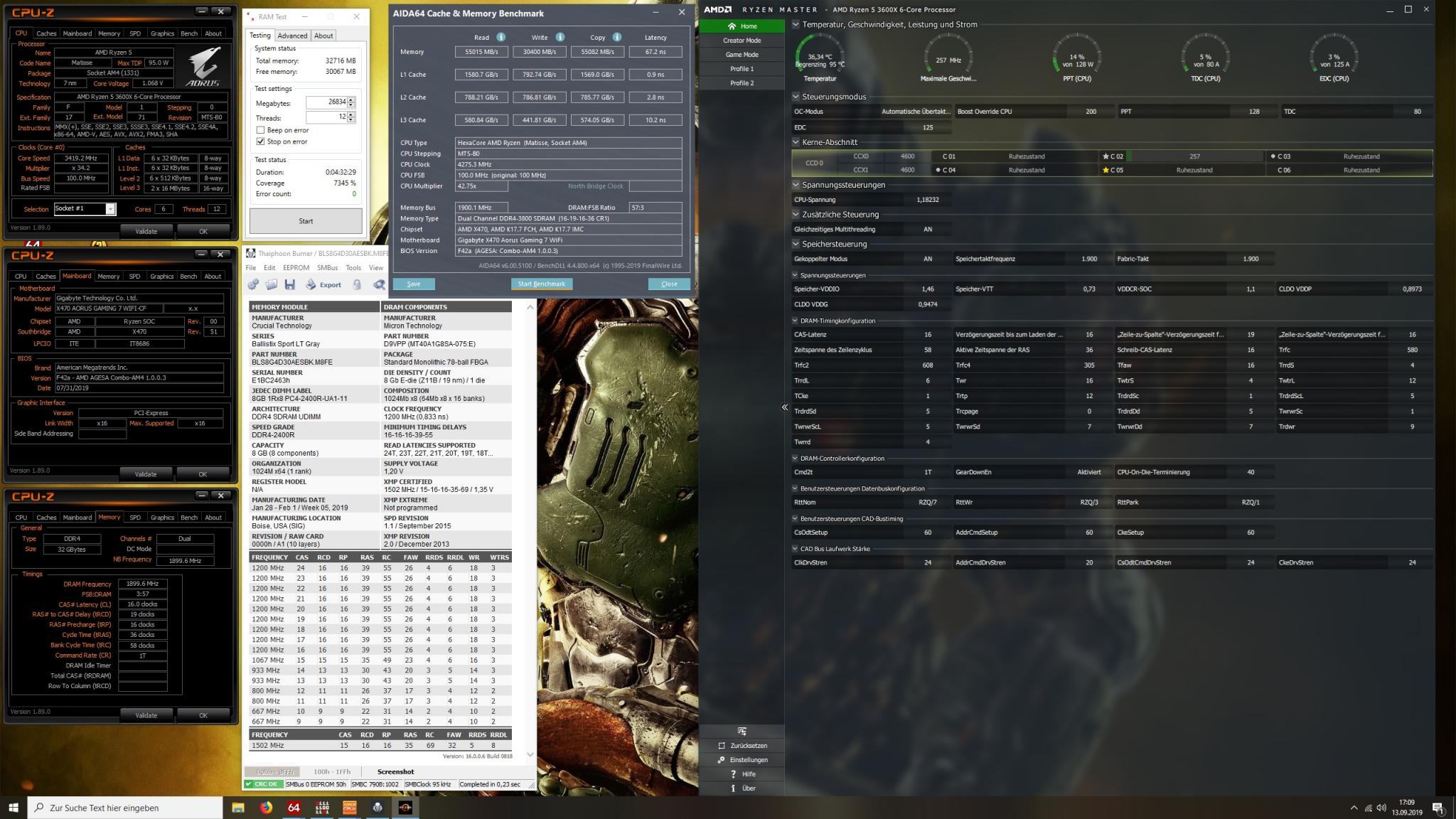The width and height of the screenshot is (1456, 819).
Task: Click the Screenshot button in Thaiphoon Burner
Action: [x=395, y=771]
